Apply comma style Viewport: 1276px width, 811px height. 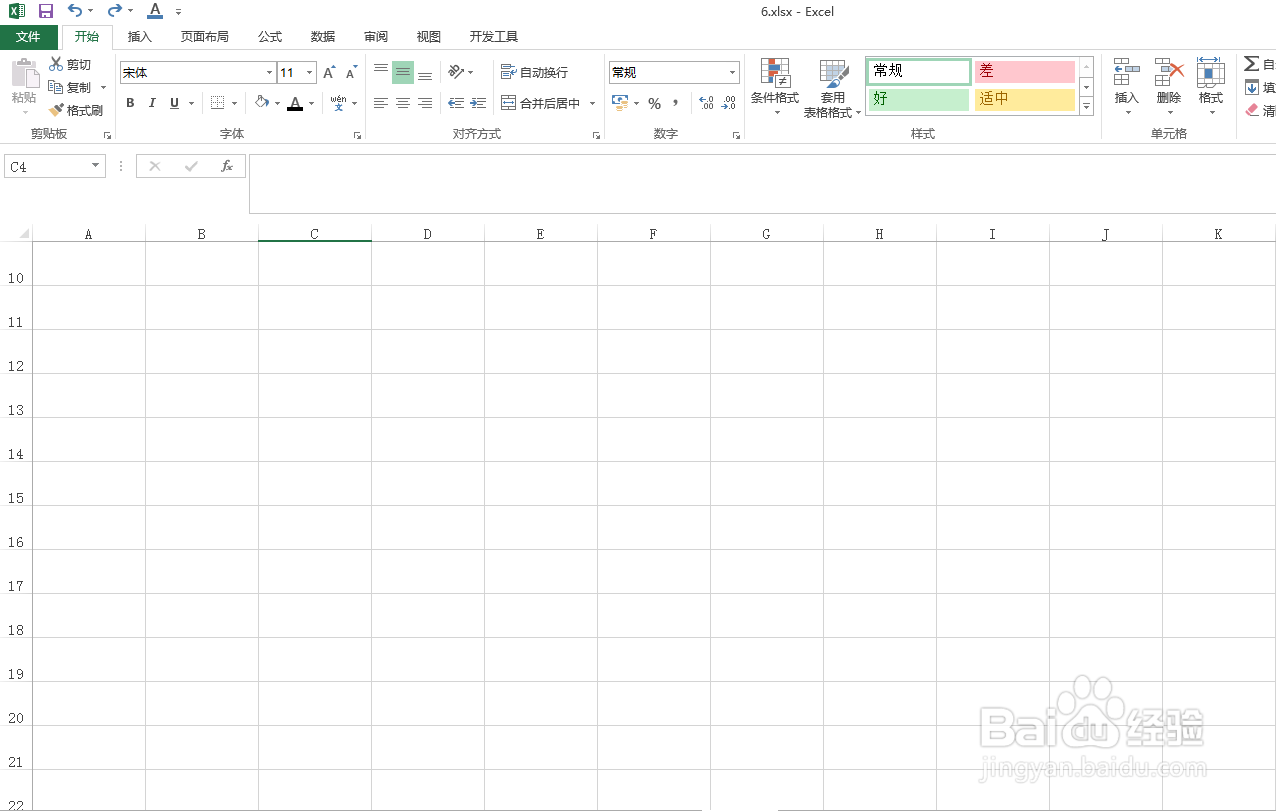676,103
